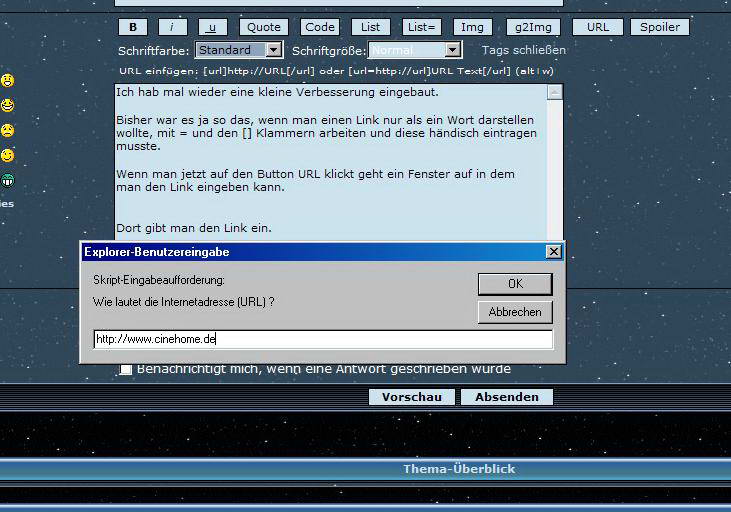The height and width of the screenshot is (512, 731).
Task: Insert the winking smiley emoticon
Action: 7,155
